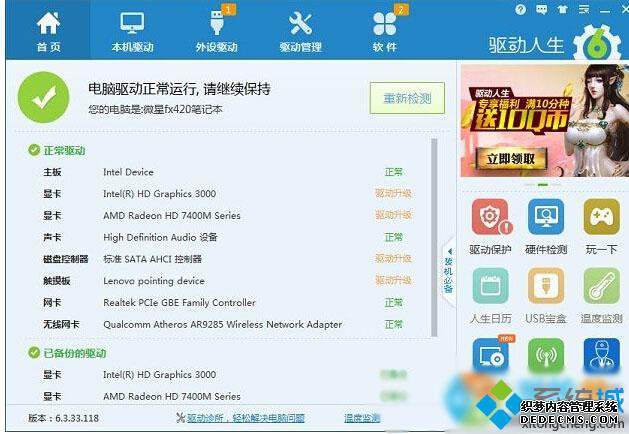Screen dimensions: 629x434
Task: Click 驱动升级 for Intel(R) HD Graphics 3000
Action: (x=393, y=194)
